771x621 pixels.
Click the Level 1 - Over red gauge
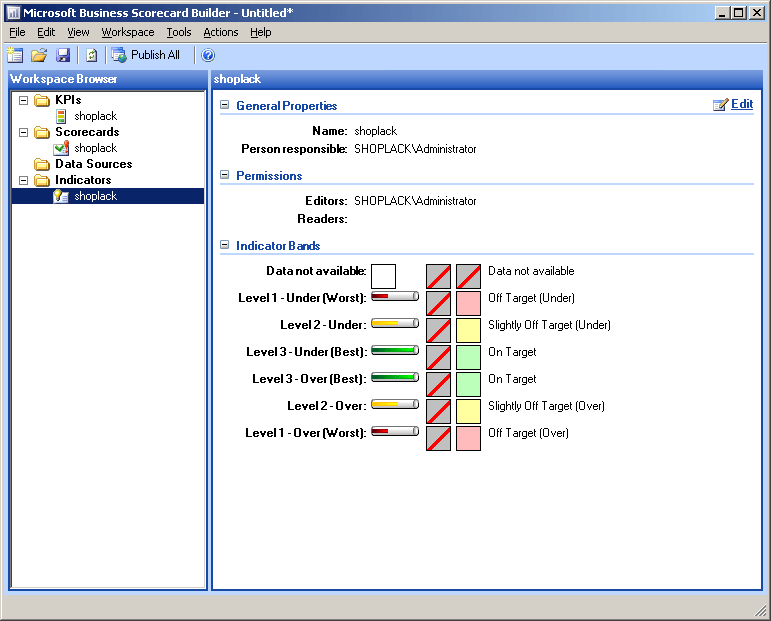[395, 431]
